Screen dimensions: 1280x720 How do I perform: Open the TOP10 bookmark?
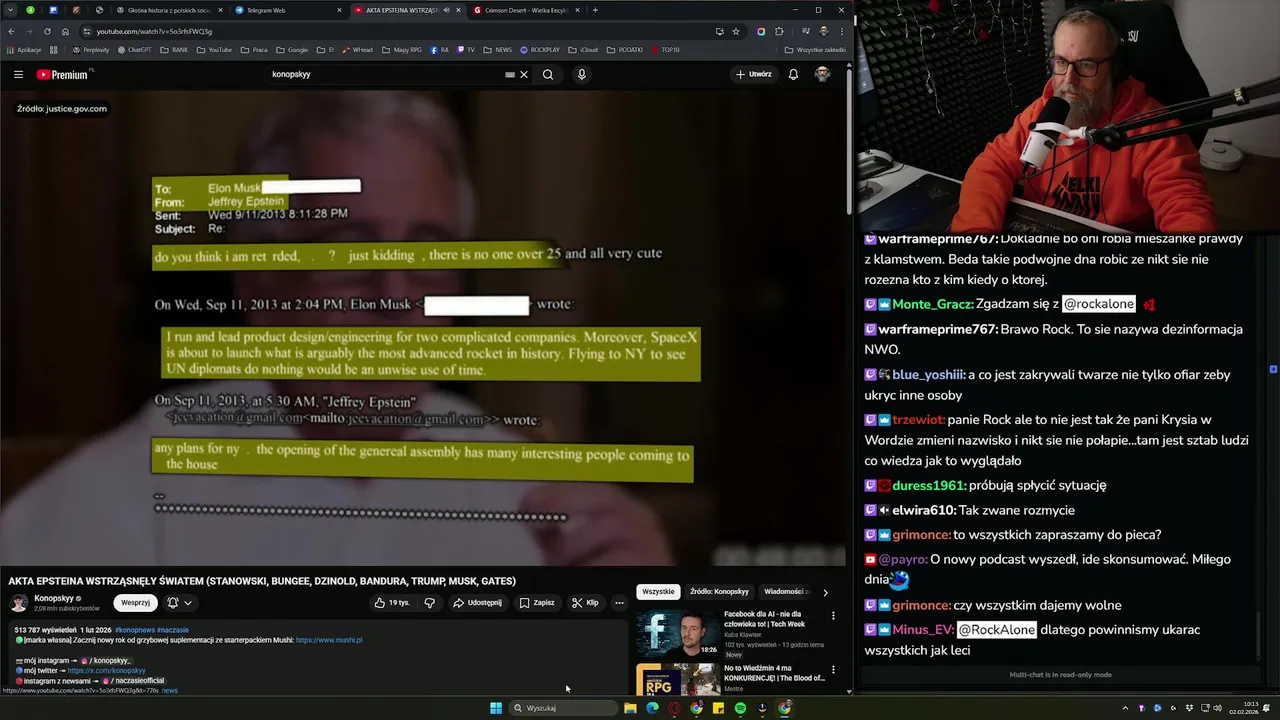(665, 49)
